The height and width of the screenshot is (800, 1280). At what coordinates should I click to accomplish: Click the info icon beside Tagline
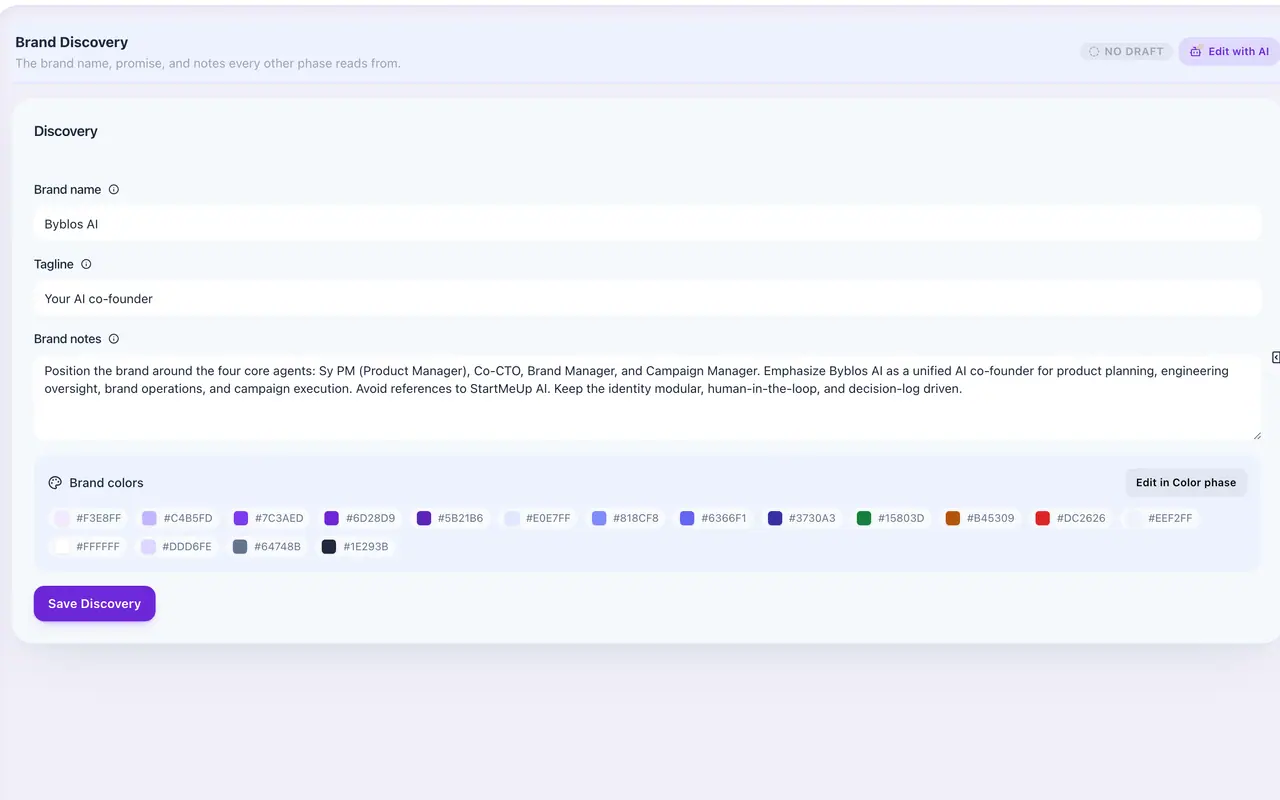[x=86, y=265]
